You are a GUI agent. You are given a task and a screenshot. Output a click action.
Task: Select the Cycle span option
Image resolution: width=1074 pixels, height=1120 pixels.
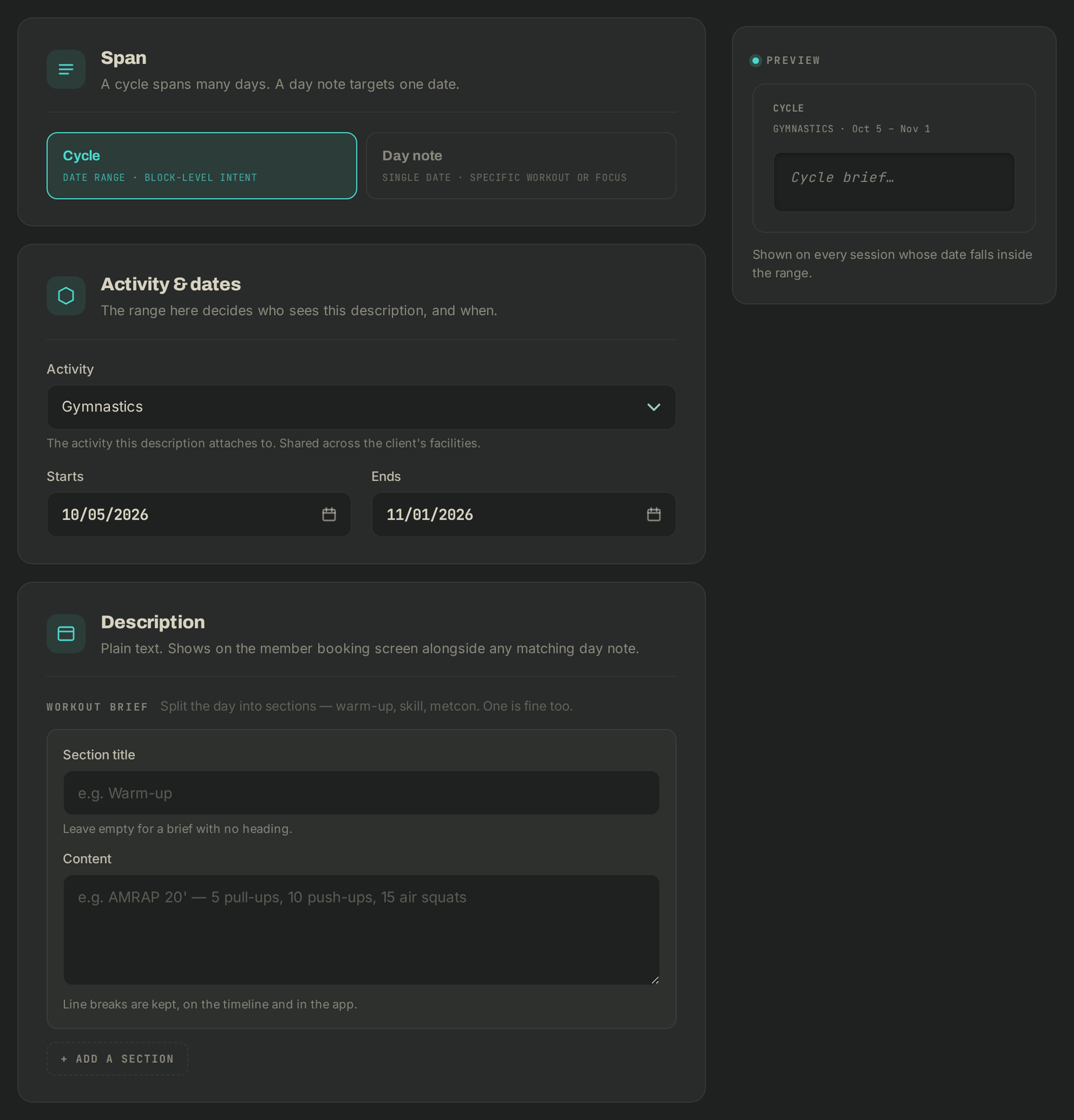tap(201, 165)
